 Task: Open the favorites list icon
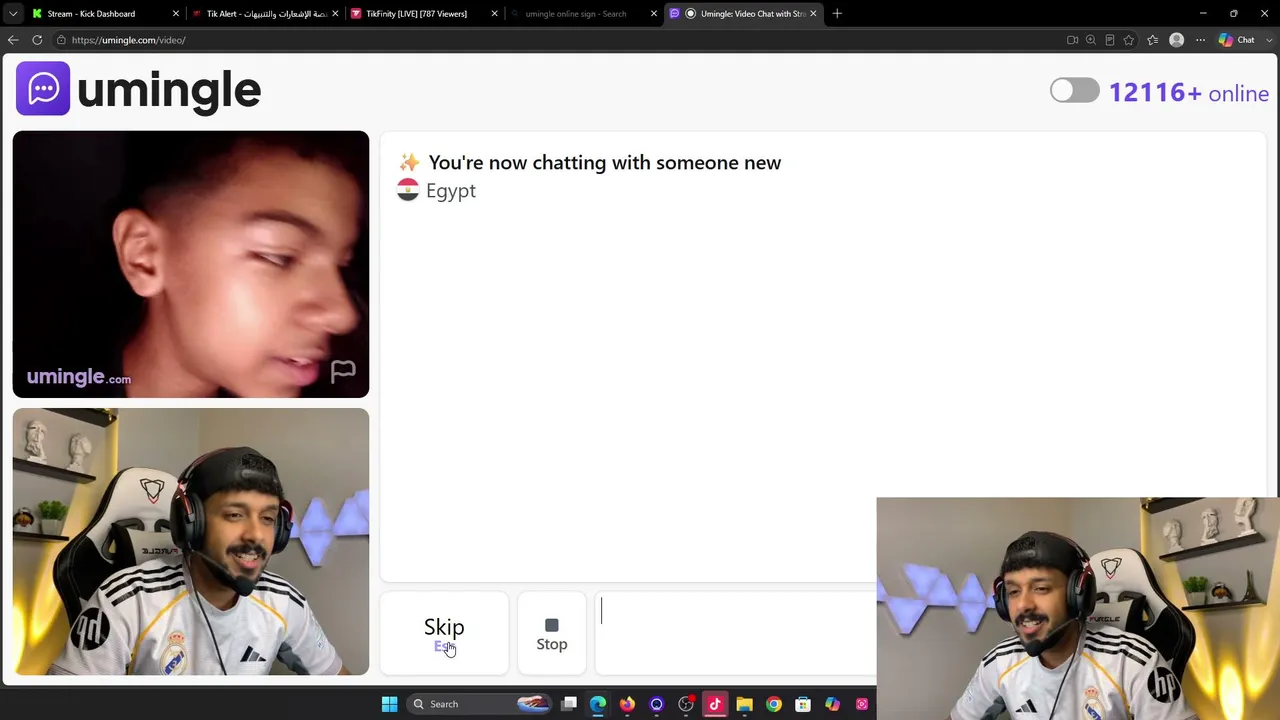pyautogui.click(x=1153, y=40)
